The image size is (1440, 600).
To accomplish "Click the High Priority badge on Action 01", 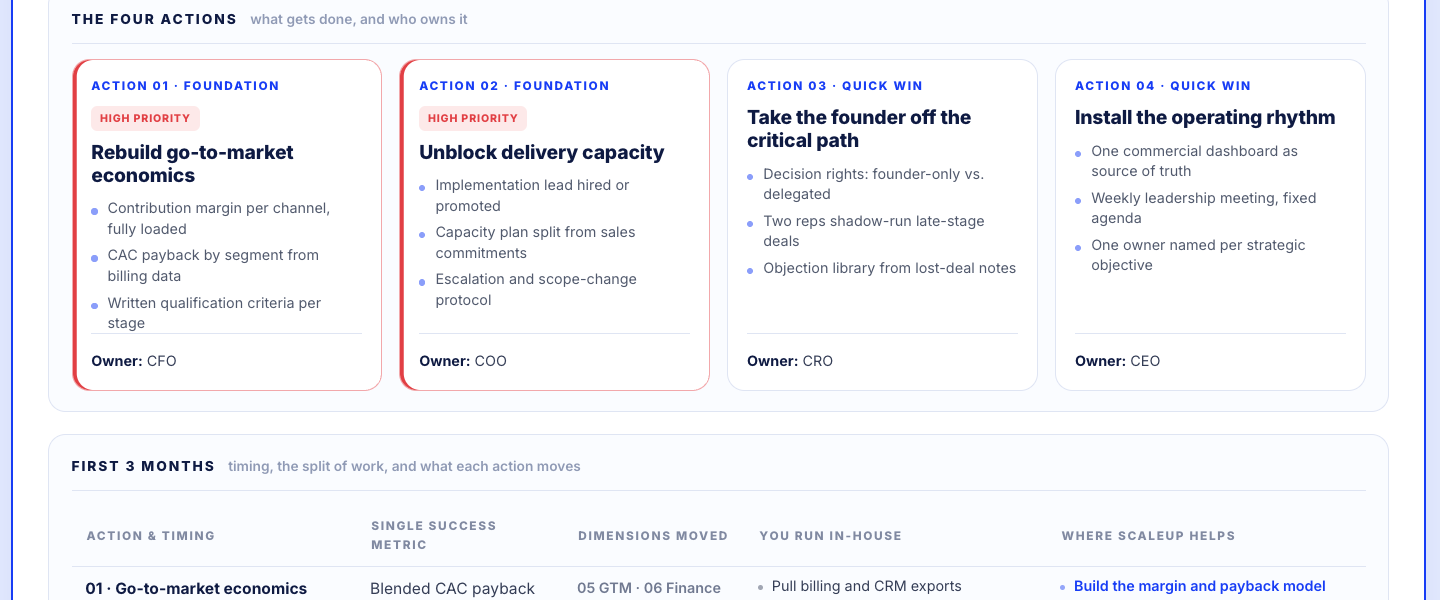I will [x=145, y=118].
